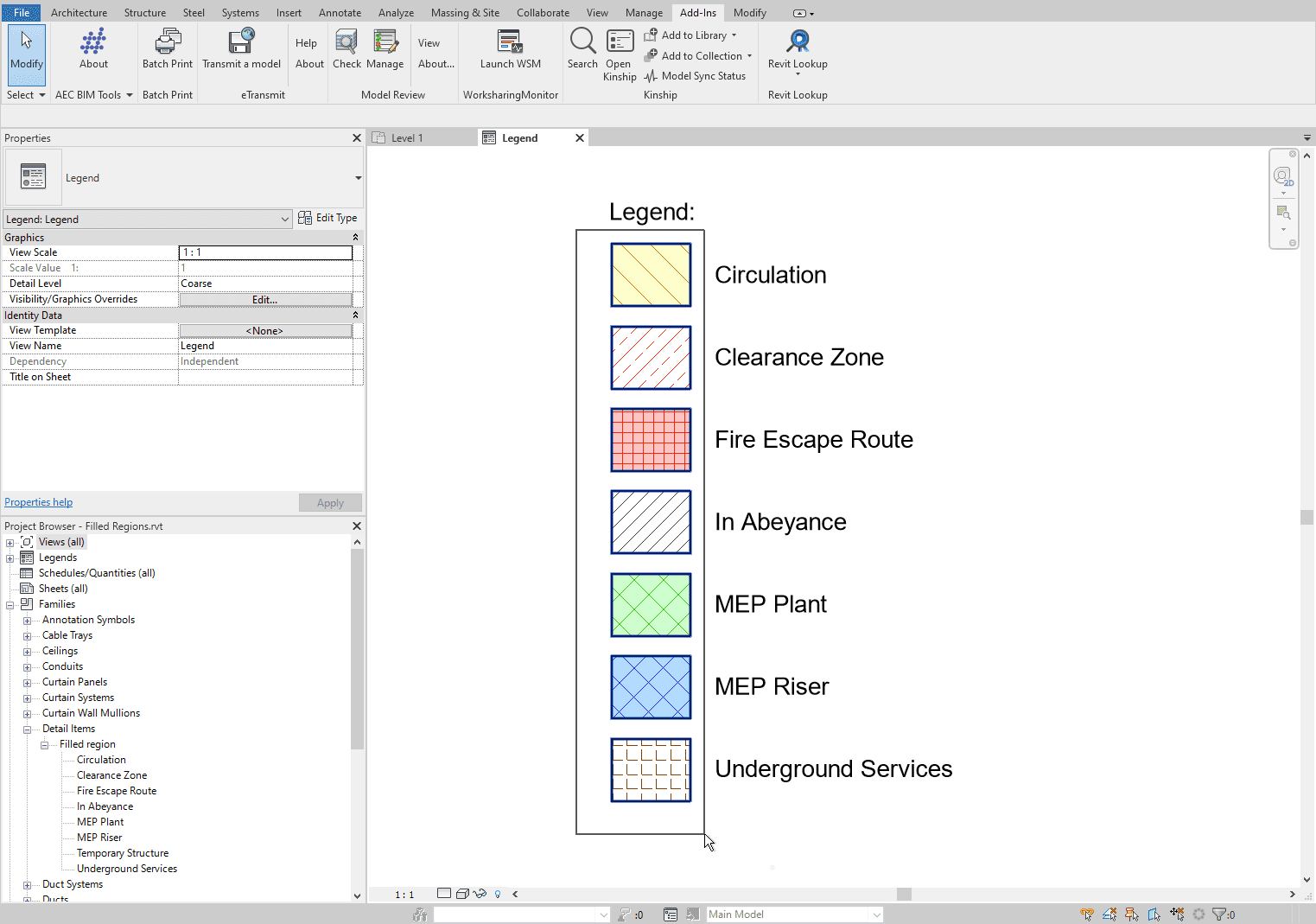1316x924 pixels.
Task: Click the Legend type thumbnail icon
Action: [33, 176]
